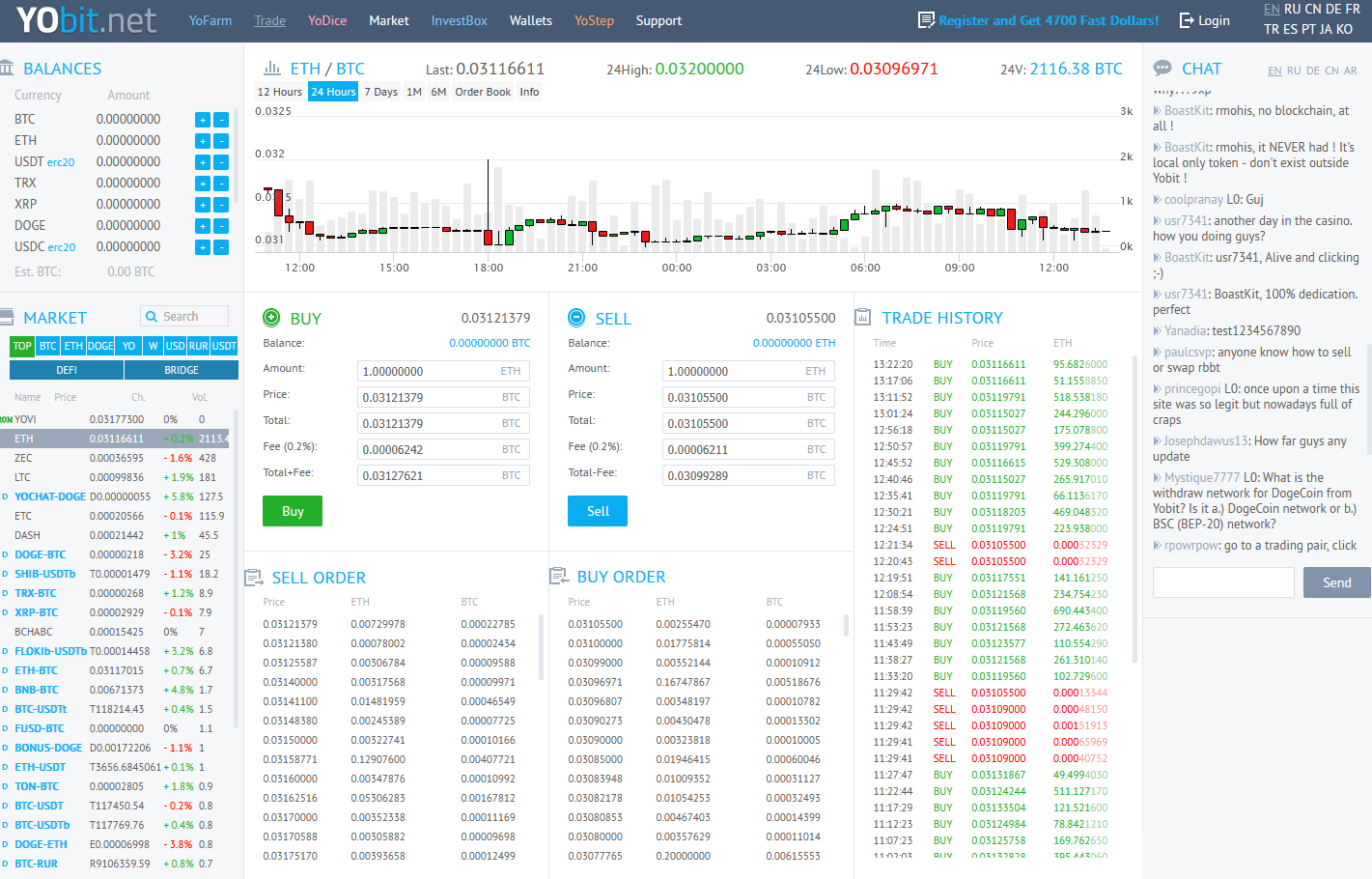Image resolution: width=1372 pixels, height=879 pixels.
Task: Open the Support page
Action: tap(658, 20)
